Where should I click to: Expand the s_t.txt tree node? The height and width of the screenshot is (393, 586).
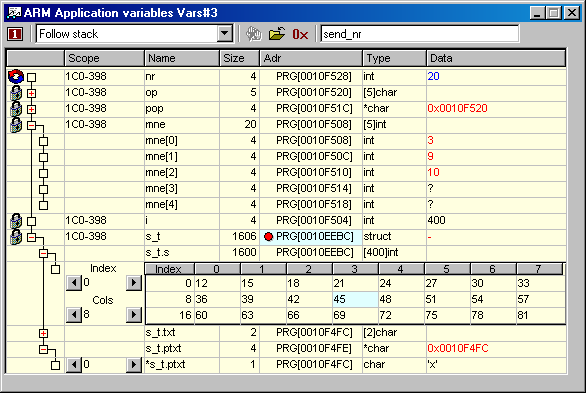tap(43, 334)
